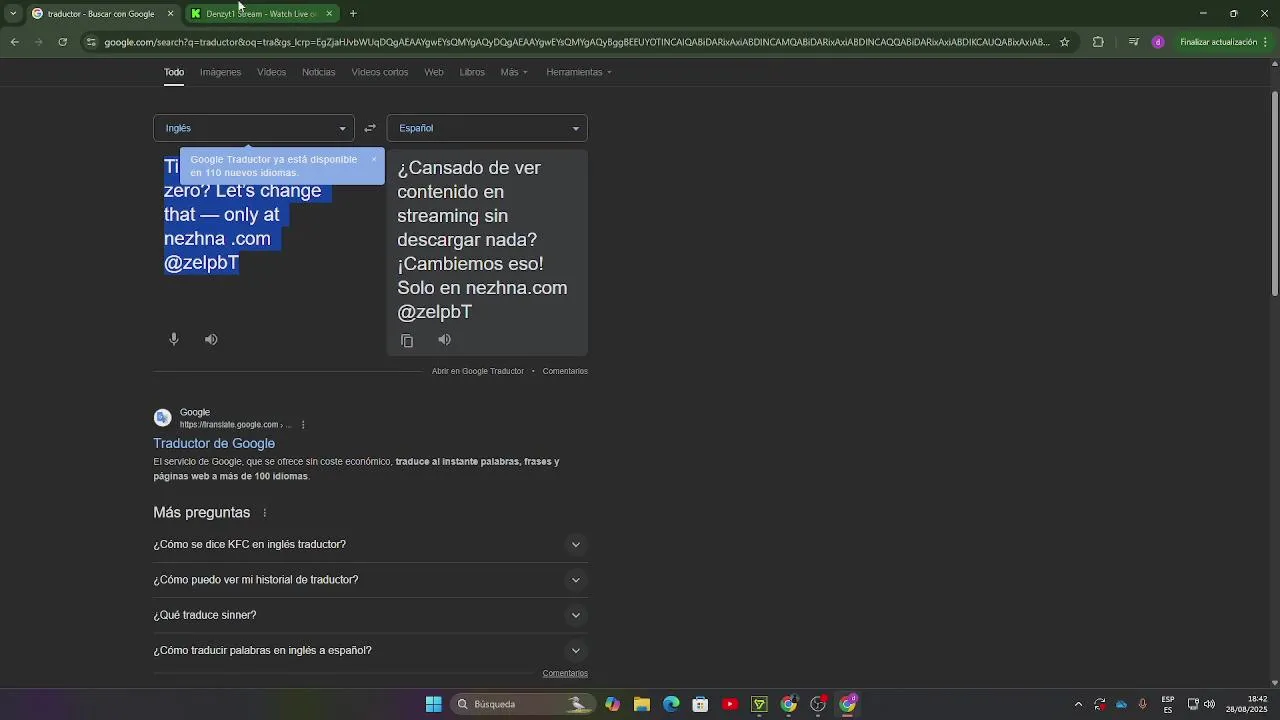
Task: Switch to the Videos search tab
Action: (271, 72)
